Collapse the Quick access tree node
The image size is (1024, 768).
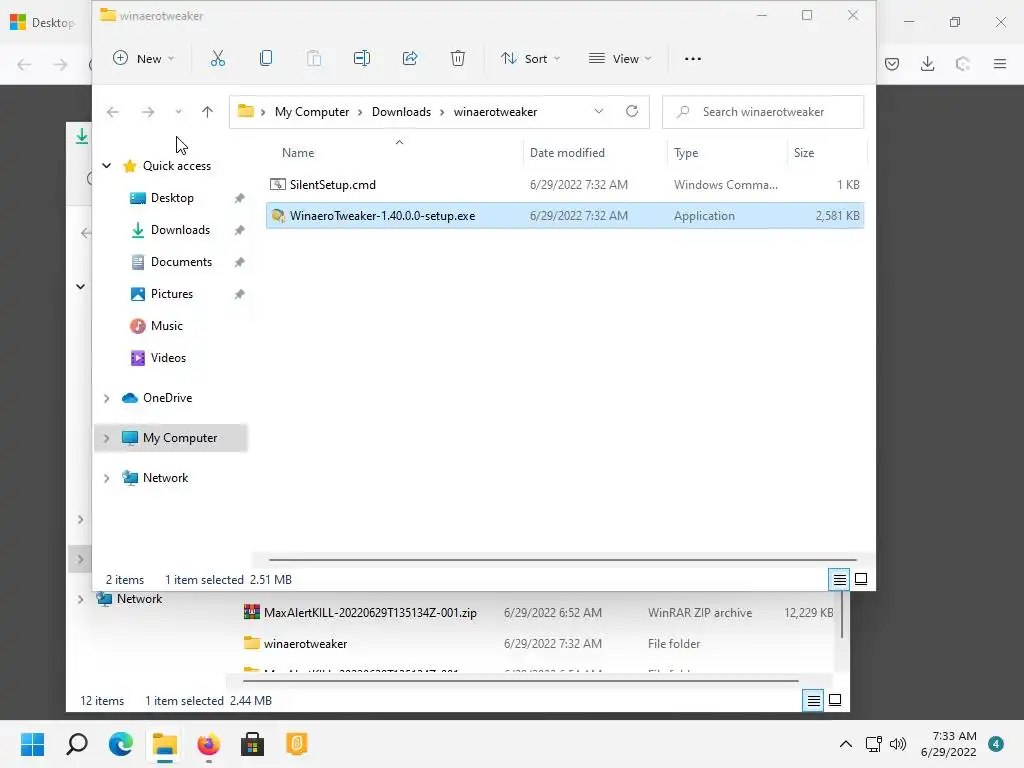click(106, 166)
